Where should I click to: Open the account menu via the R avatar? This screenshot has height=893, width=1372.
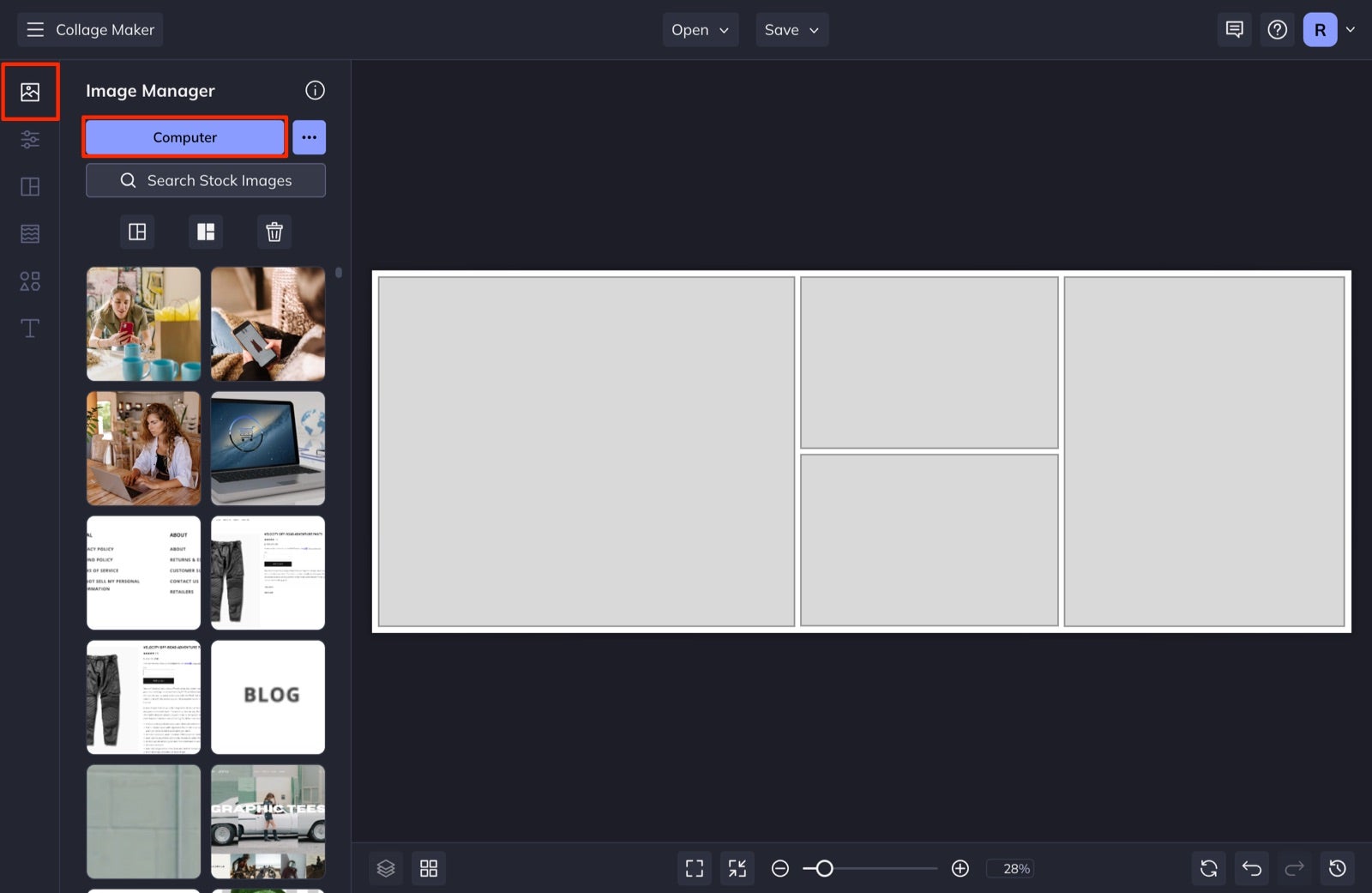[1320, 29]
